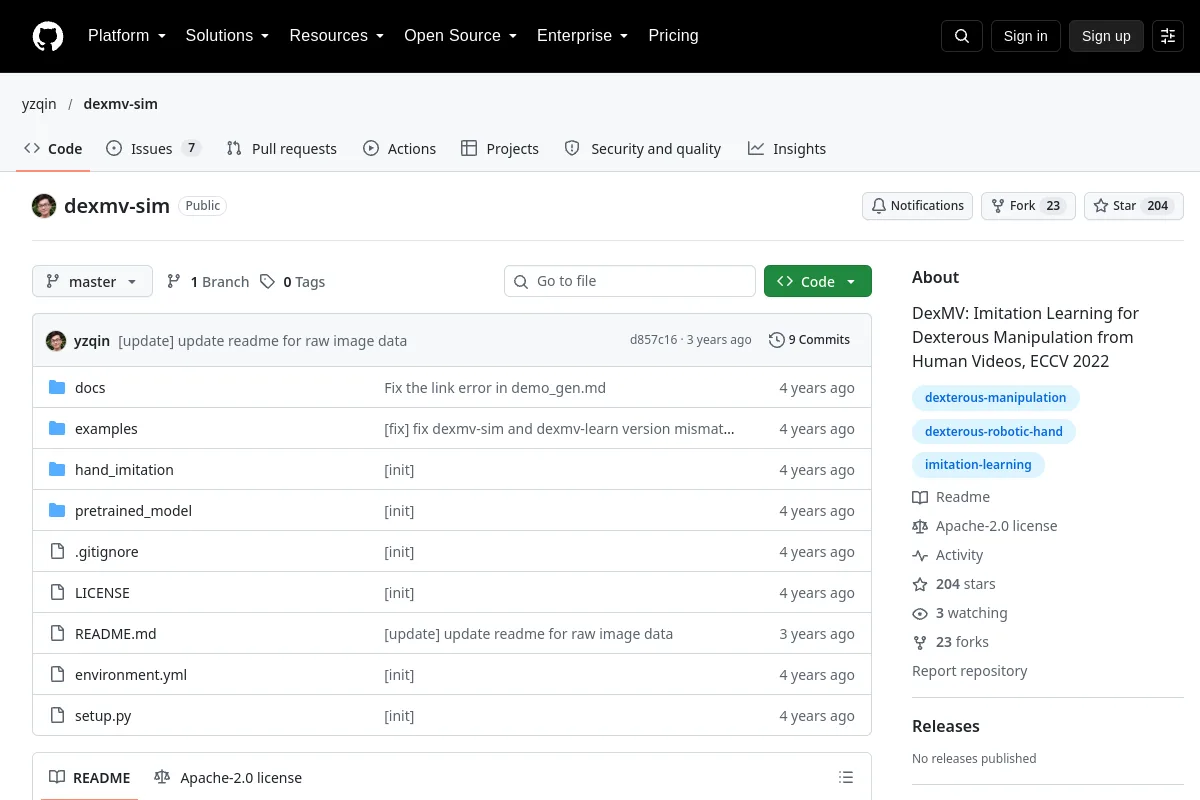Click the yzqin avatar in latest commit row

pos(56,340)
